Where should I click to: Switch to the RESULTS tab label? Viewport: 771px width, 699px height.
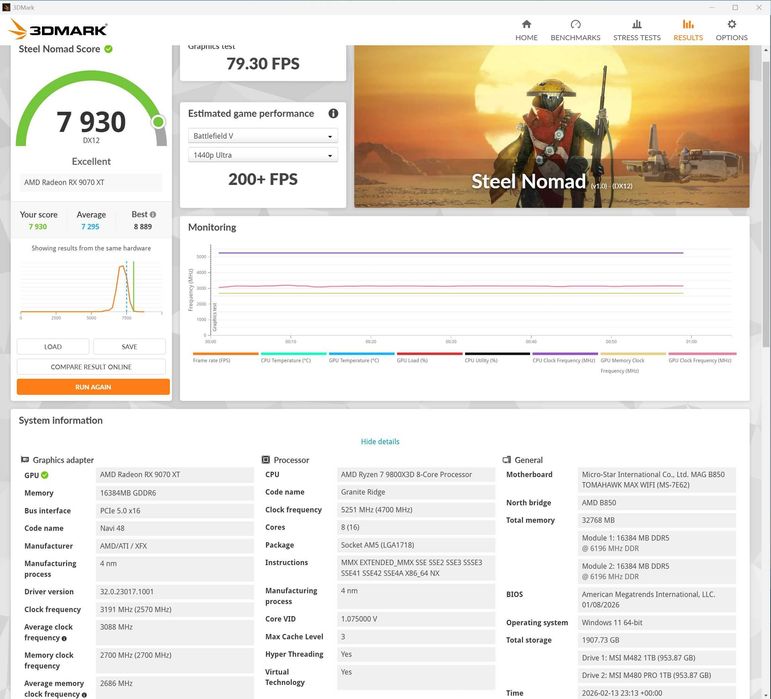point(688,37)
